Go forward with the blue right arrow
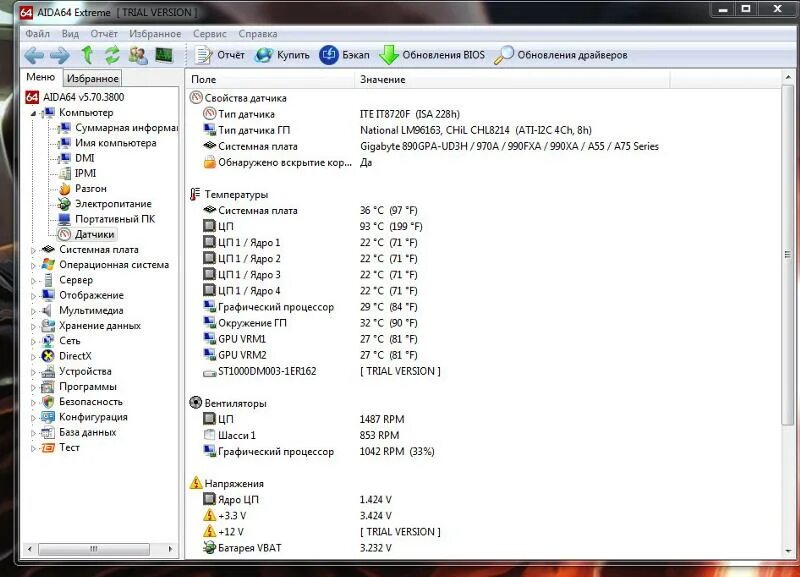The height and width of the screenshot is (577, 800). (60, 55)
